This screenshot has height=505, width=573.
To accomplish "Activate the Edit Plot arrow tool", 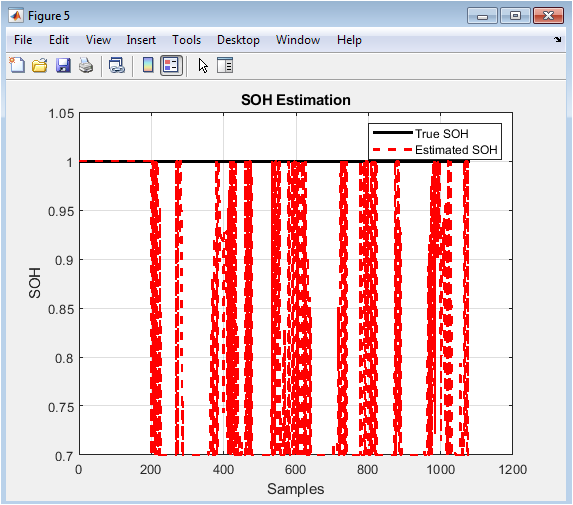I will coord(203,66).
